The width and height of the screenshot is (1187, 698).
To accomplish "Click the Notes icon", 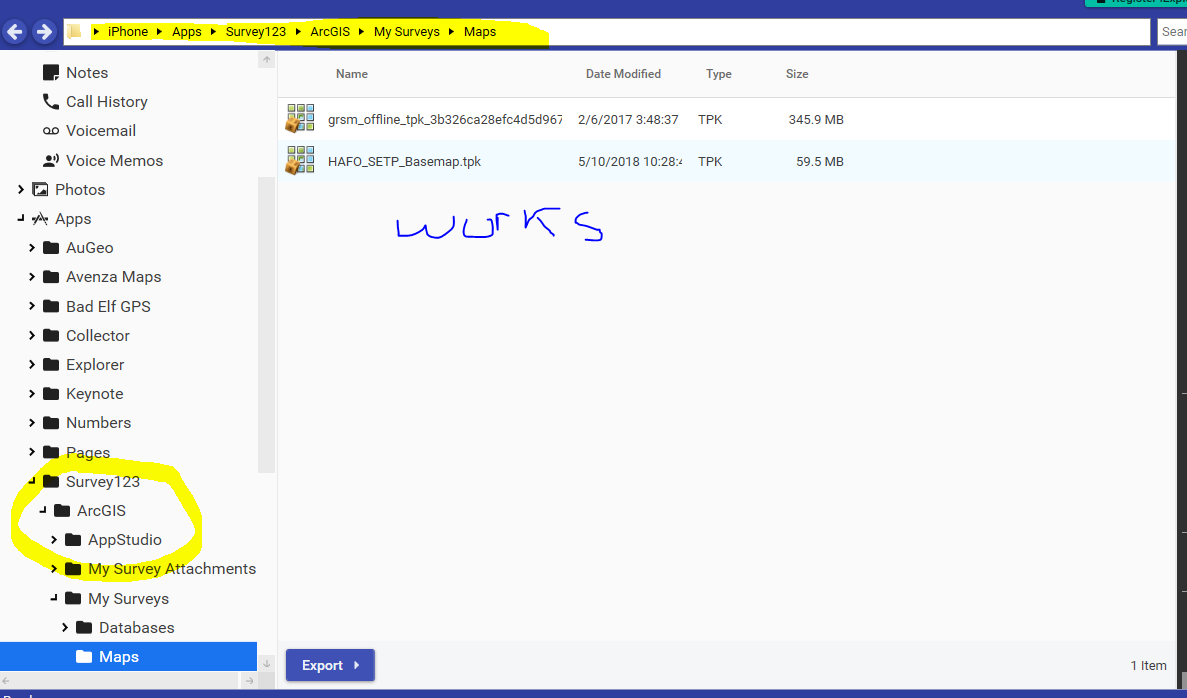I will (x=51, y=73).
